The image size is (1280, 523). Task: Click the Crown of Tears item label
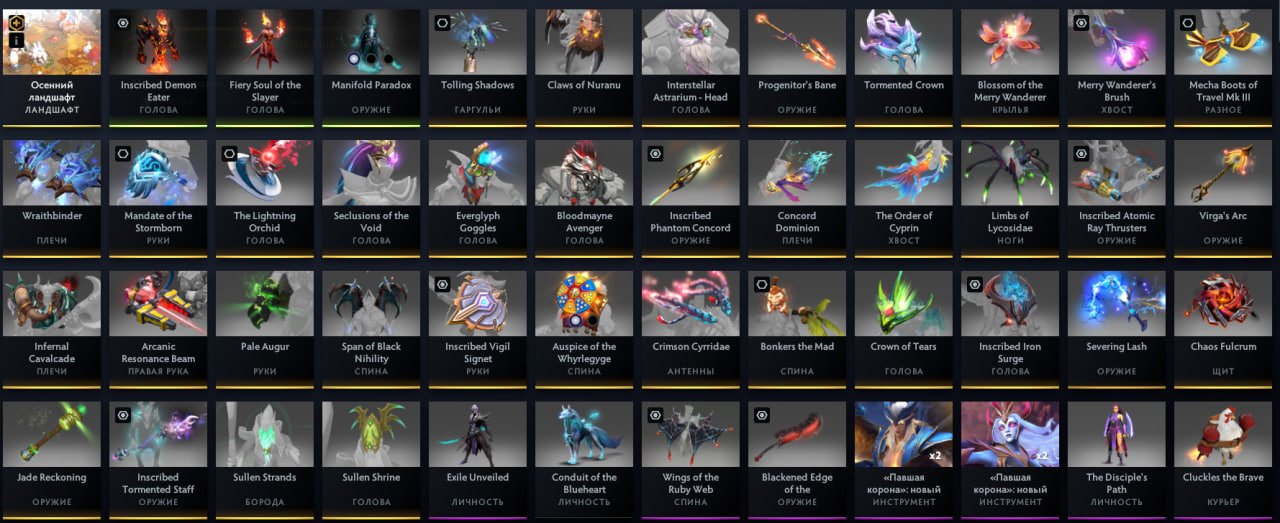[904, 347]
